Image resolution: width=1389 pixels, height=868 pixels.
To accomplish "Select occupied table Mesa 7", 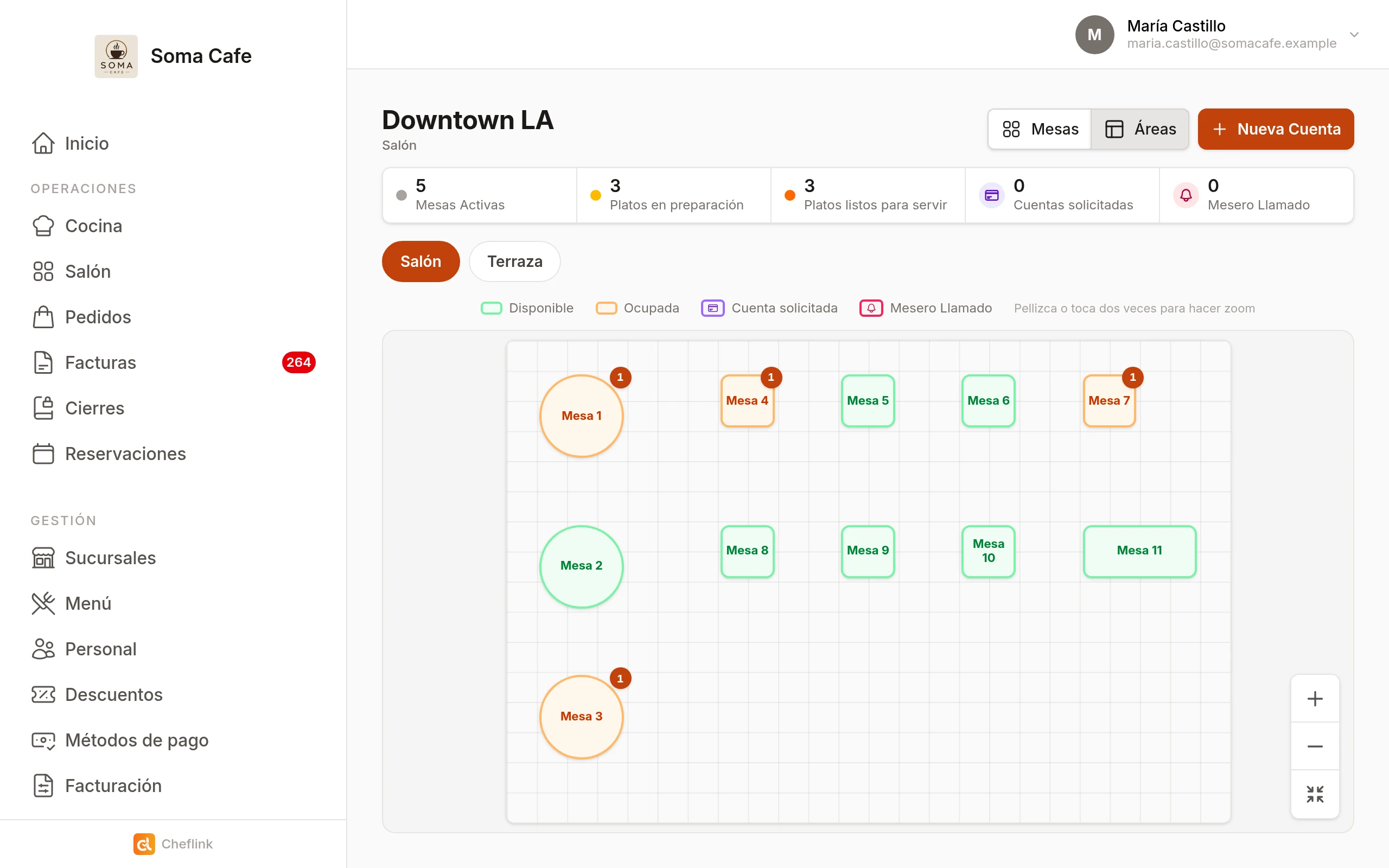I will coord(1109,401).
